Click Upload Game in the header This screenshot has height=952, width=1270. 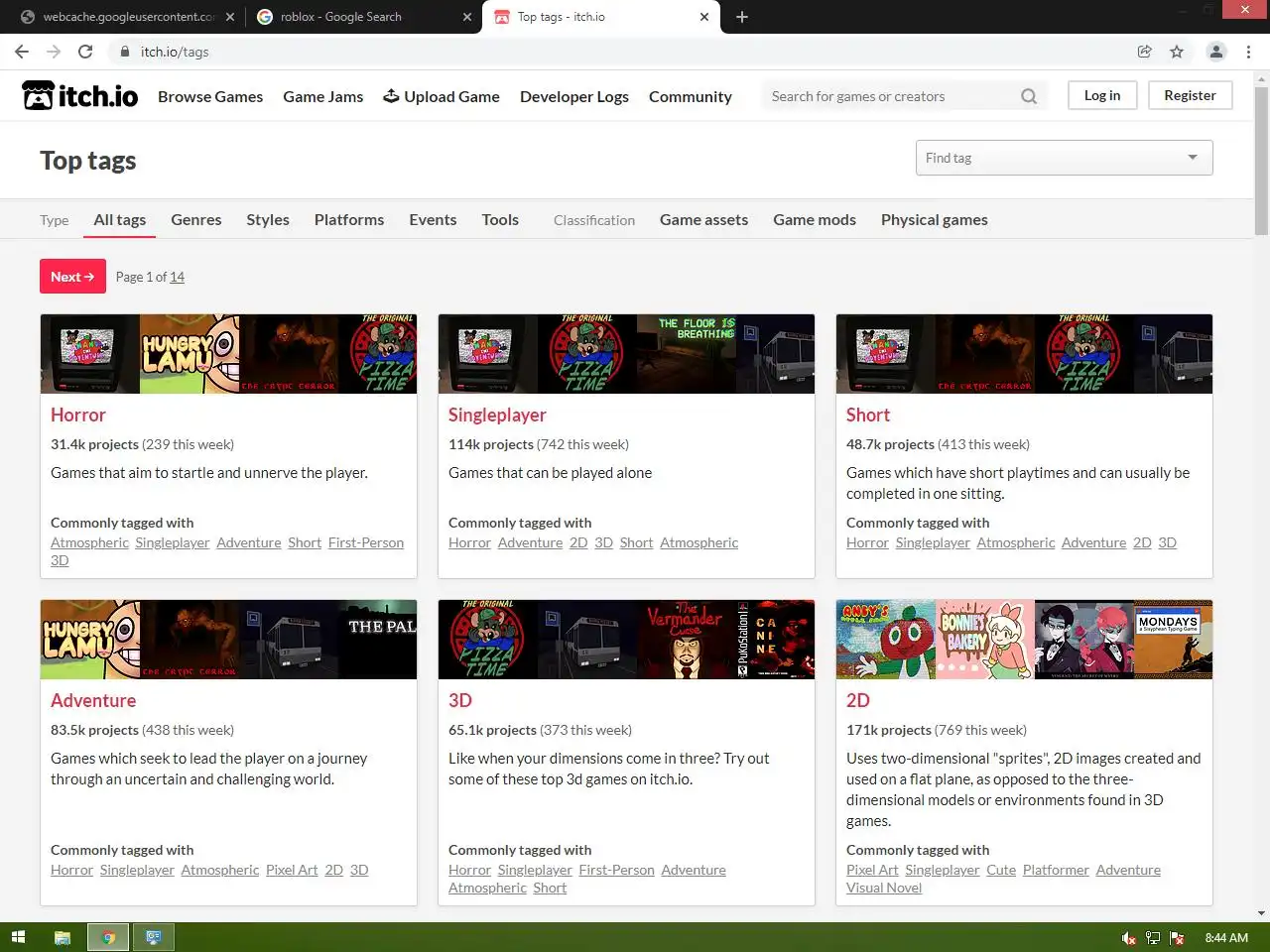coord(442,96)
